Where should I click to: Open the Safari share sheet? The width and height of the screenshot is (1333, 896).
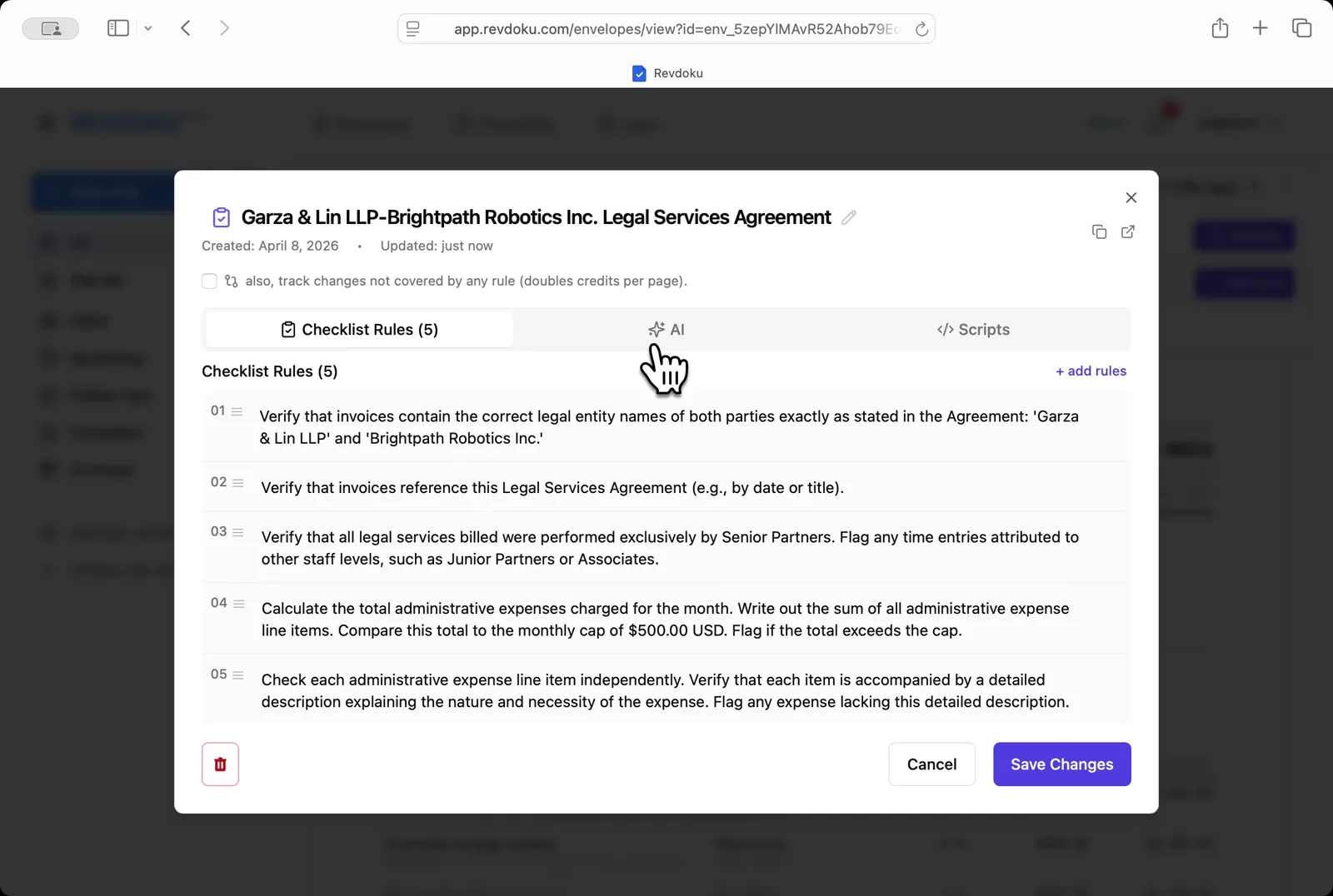[x=1220, y=27]
